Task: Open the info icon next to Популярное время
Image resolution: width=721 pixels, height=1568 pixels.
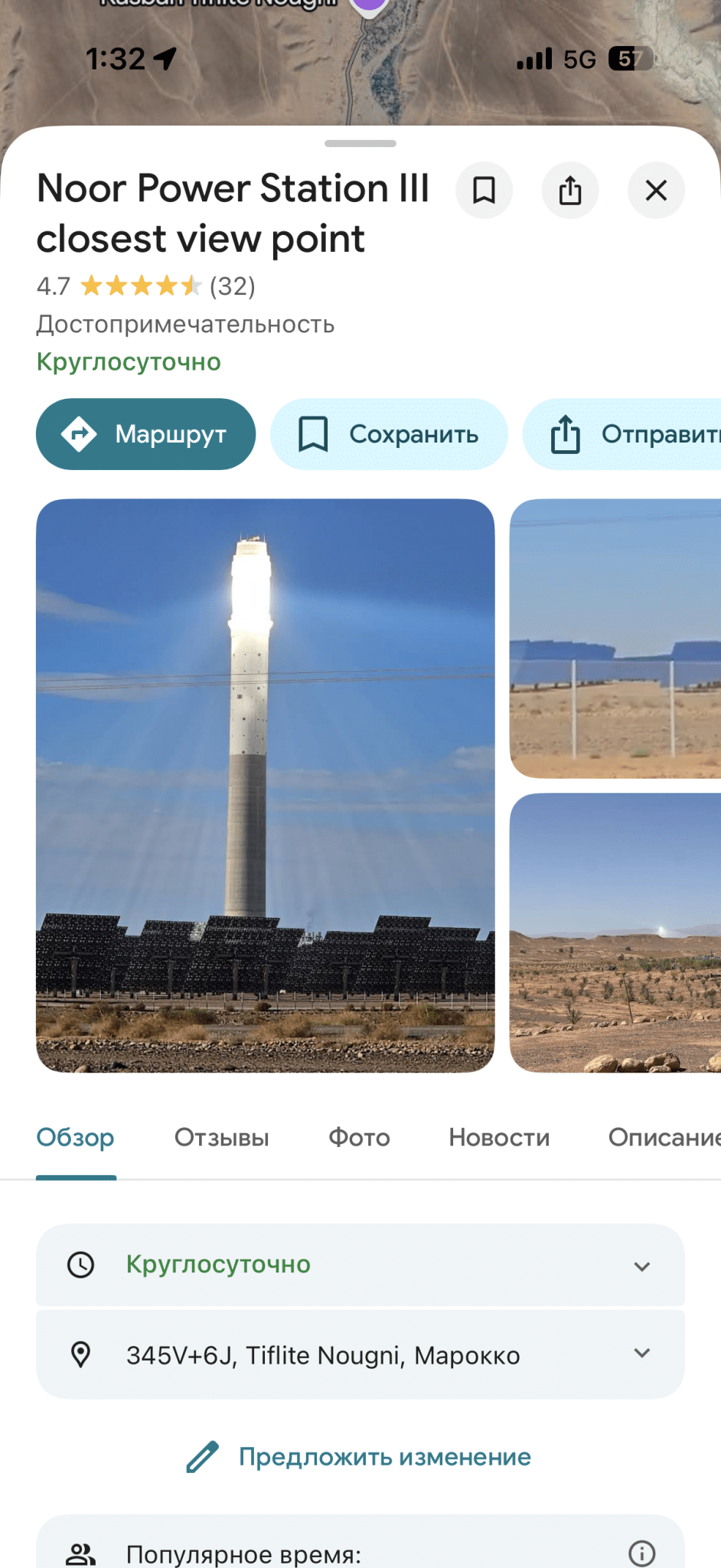Action: coord(641,1553)
